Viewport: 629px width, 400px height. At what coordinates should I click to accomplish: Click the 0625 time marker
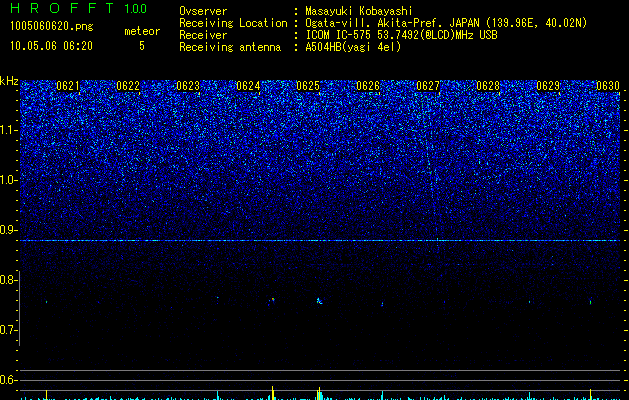308,86
